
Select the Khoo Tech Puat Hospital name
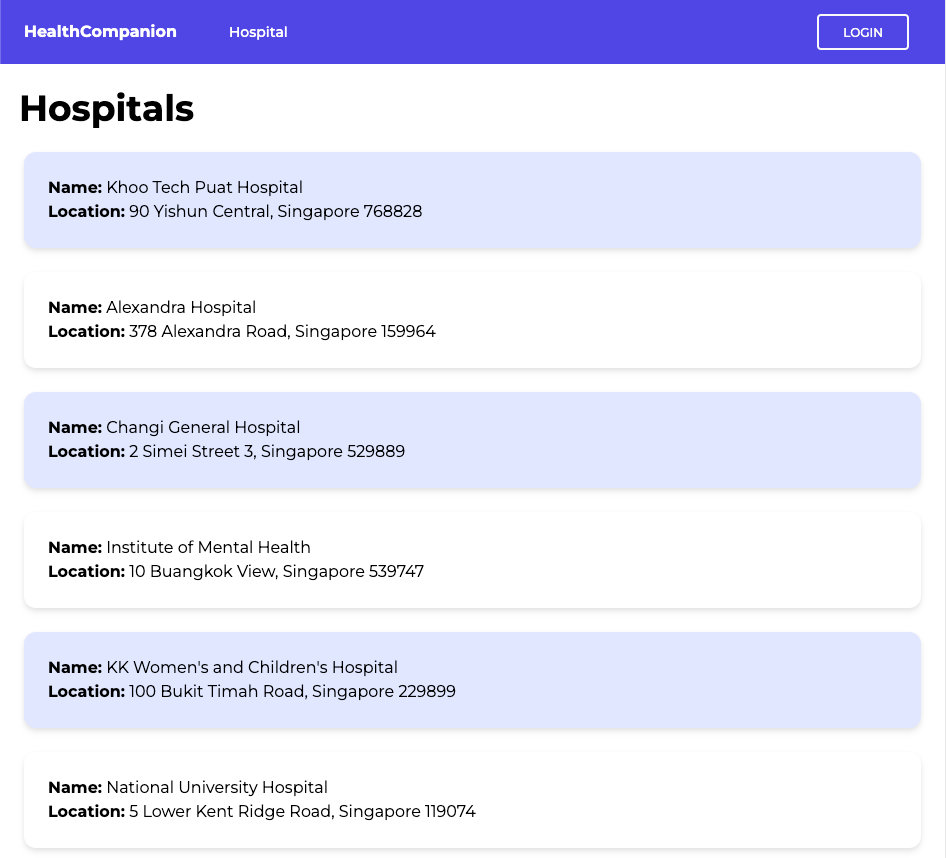(x=204, y=188)
